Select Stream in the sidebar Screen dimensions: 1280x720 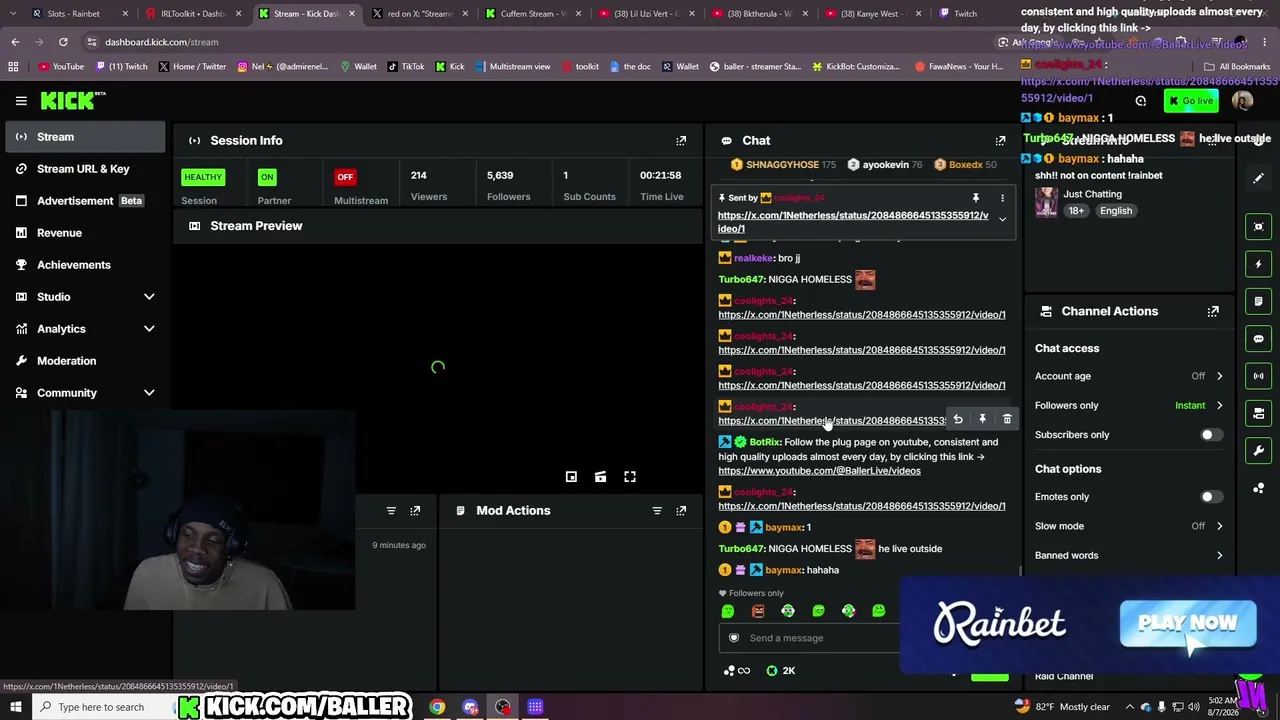tap(85, 137)
